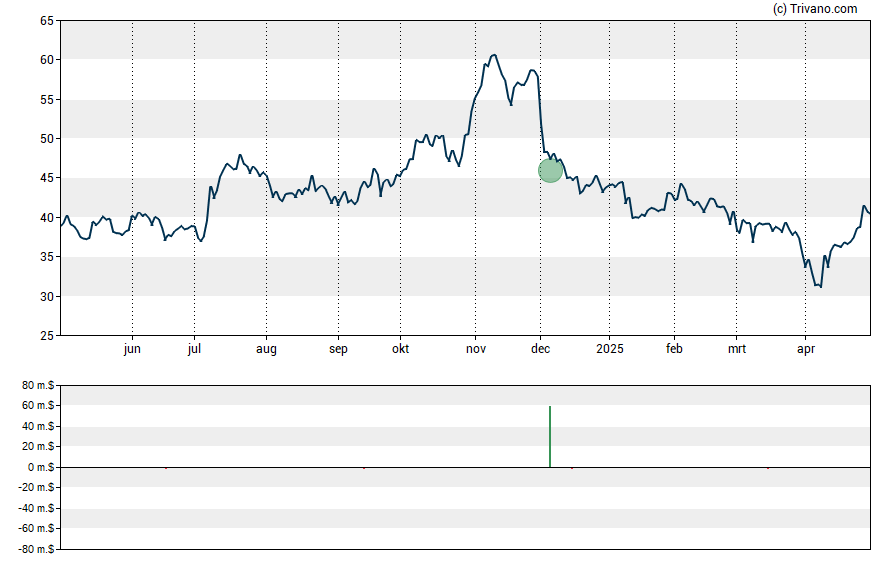Click the '65' price axis label
The width and height of the screenshot is (888, 565).
click(x=47, y=21)
